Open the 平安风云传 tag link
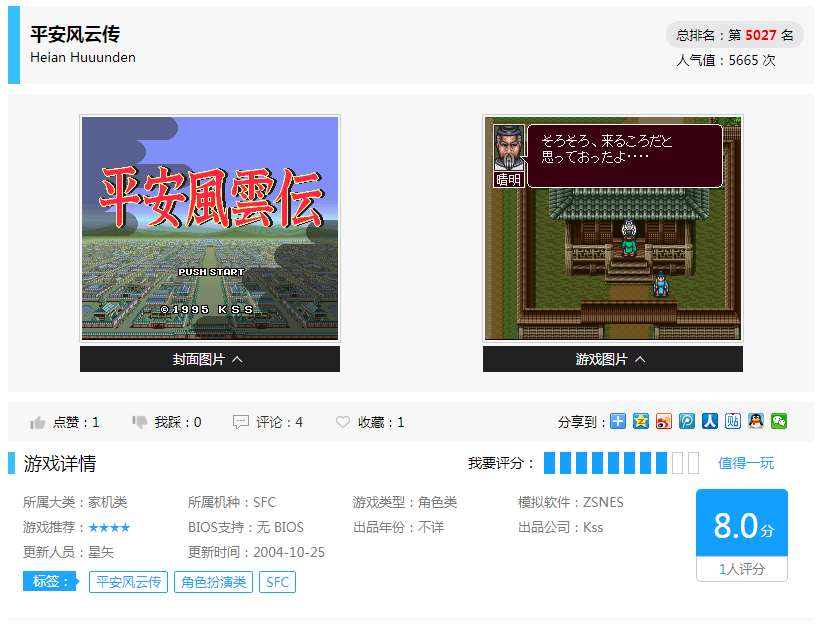822x625 pixels. click(x=128, y=582)
